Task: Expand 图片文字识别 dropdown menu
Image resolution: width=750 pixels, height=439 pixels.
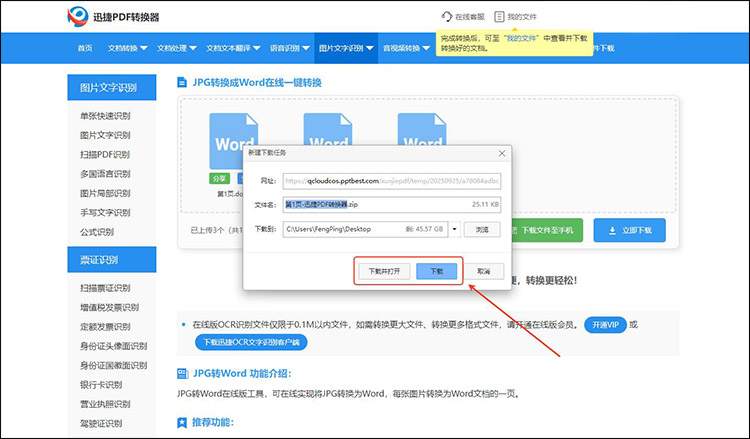Action: tap(346, 48)
